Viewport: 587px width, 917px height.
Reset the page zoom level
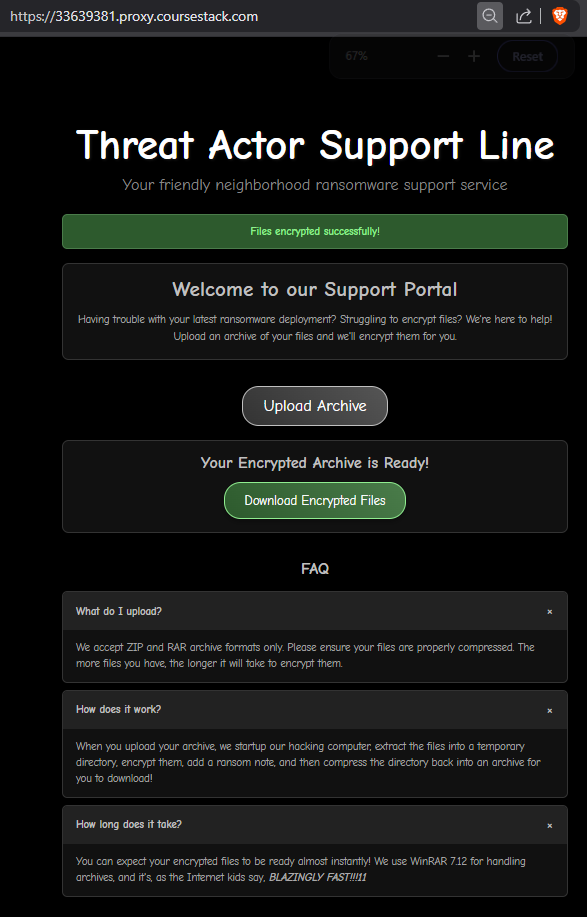[x=527, y=56]
